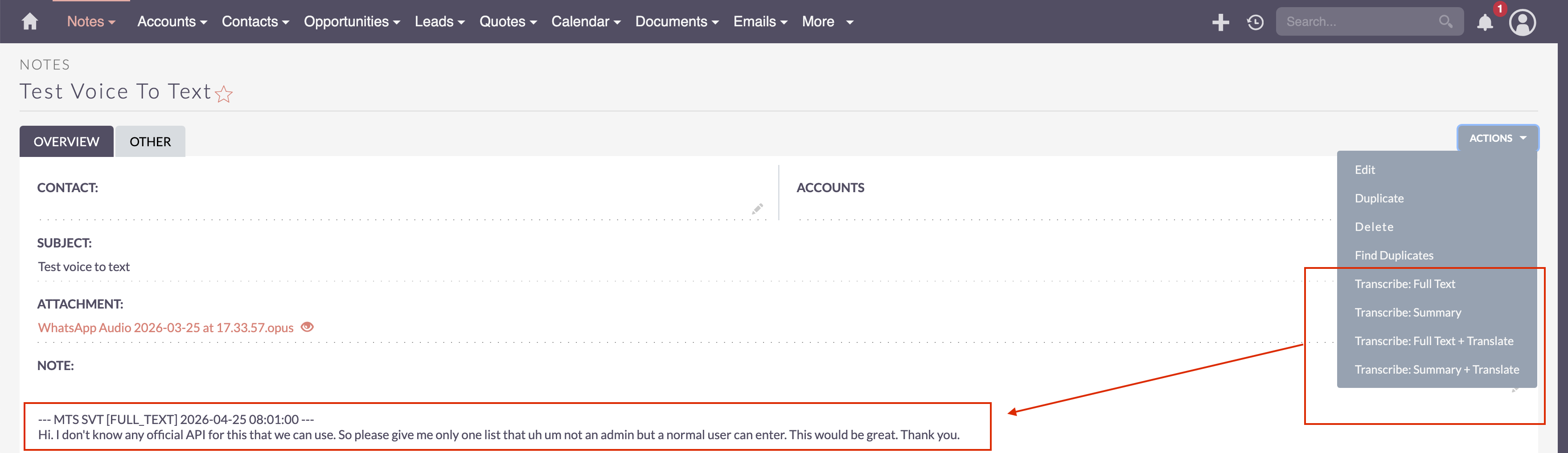This screenshot has height=453, width=1568.
Task: Switch to the OTHER tab
Action: coord(150,141)
